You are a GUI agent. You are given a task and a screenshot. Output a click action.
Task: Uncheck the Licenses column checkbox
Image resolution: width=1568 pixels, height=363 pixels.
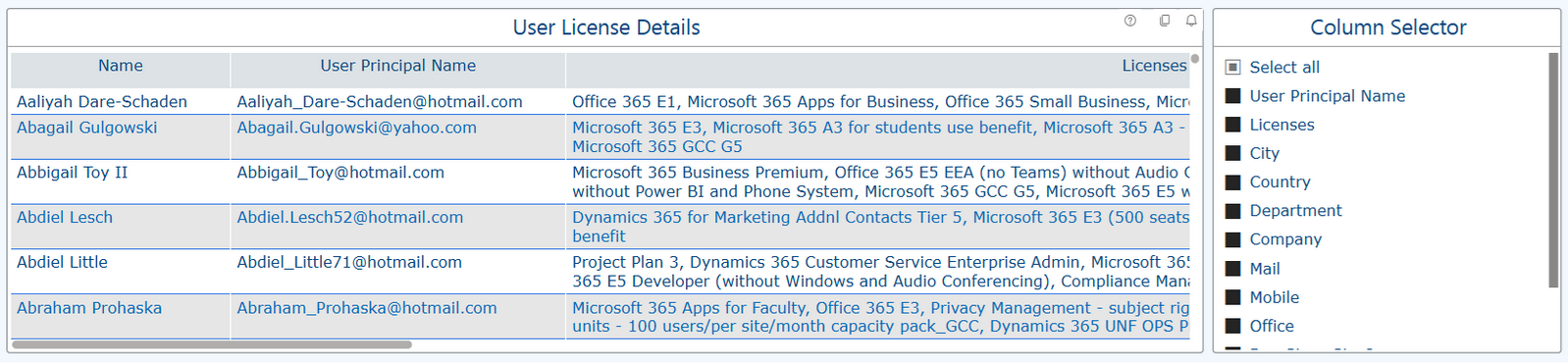click(1233, 125)
